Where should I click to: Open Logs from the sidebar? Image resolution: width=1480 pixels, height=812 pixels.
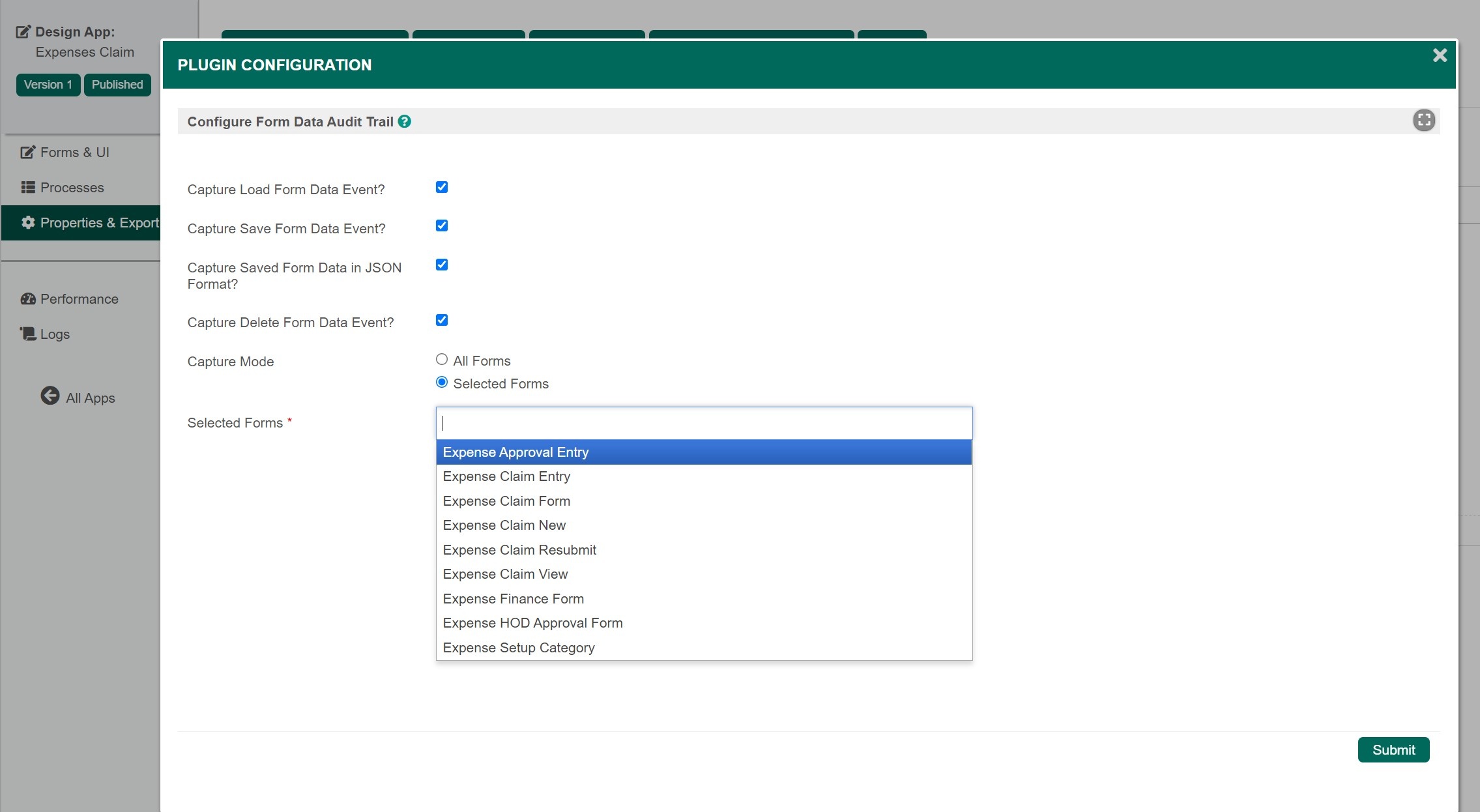(55, 334)
